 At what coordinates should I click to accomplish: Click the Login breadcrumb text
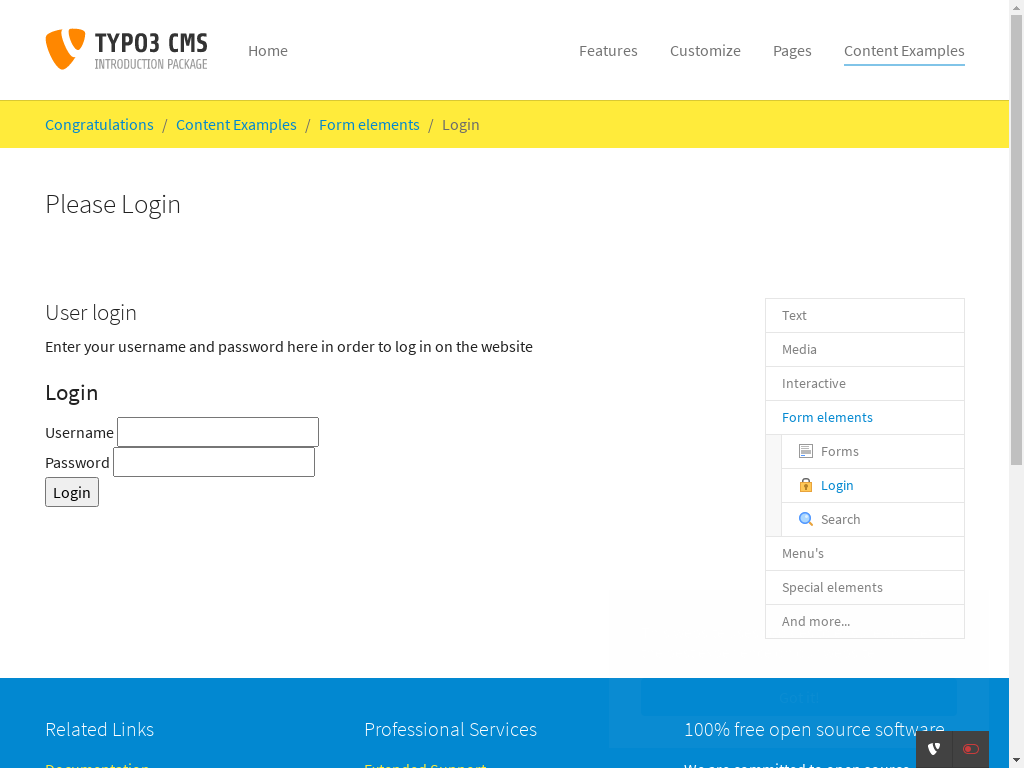pos(460,125)
